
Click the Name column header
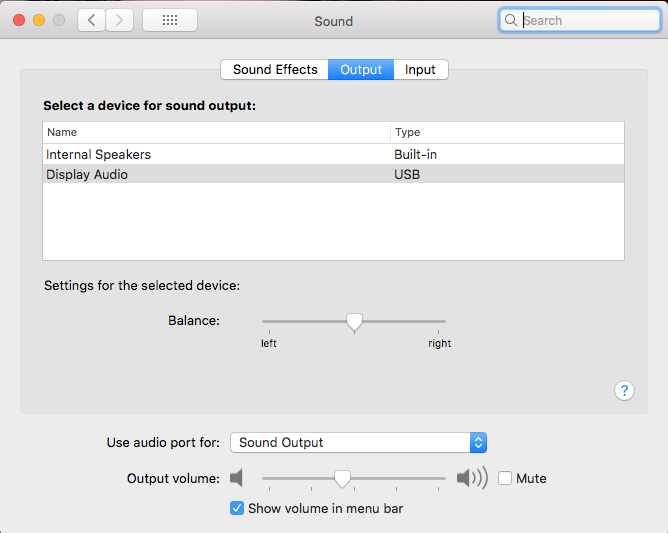216,133
